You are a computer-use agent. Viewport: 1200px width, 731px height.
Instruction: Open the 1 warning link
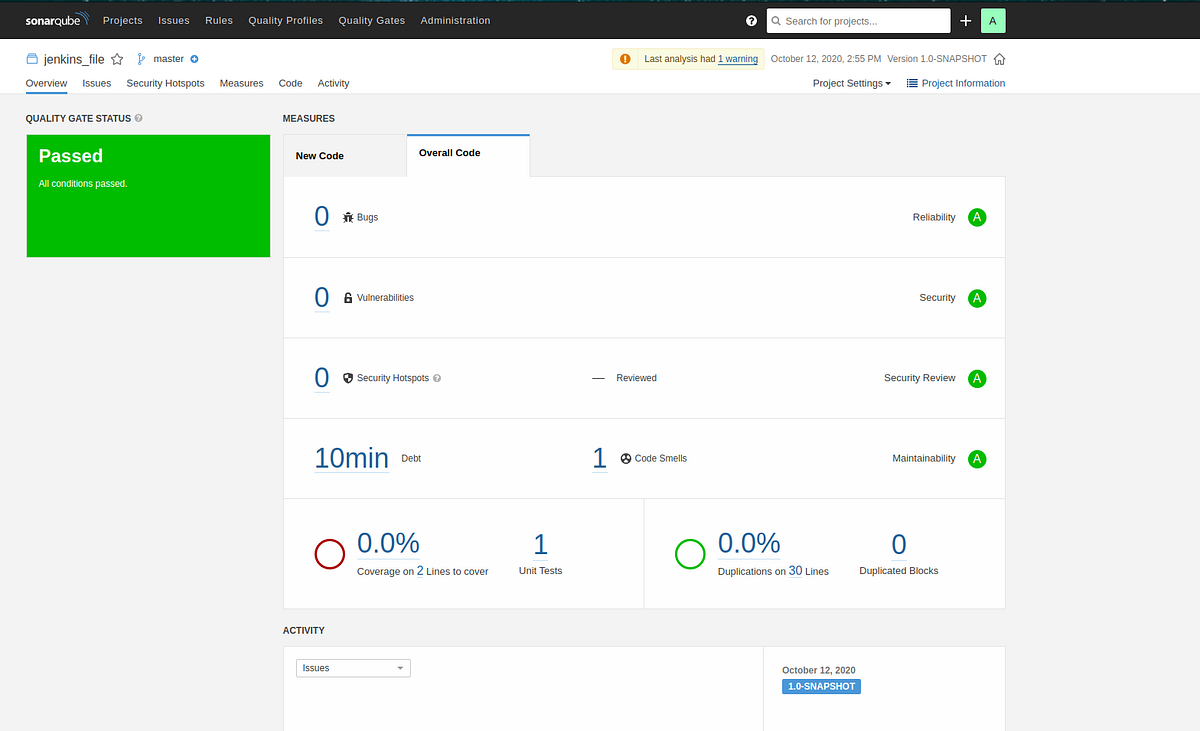[x=738, y=58]
